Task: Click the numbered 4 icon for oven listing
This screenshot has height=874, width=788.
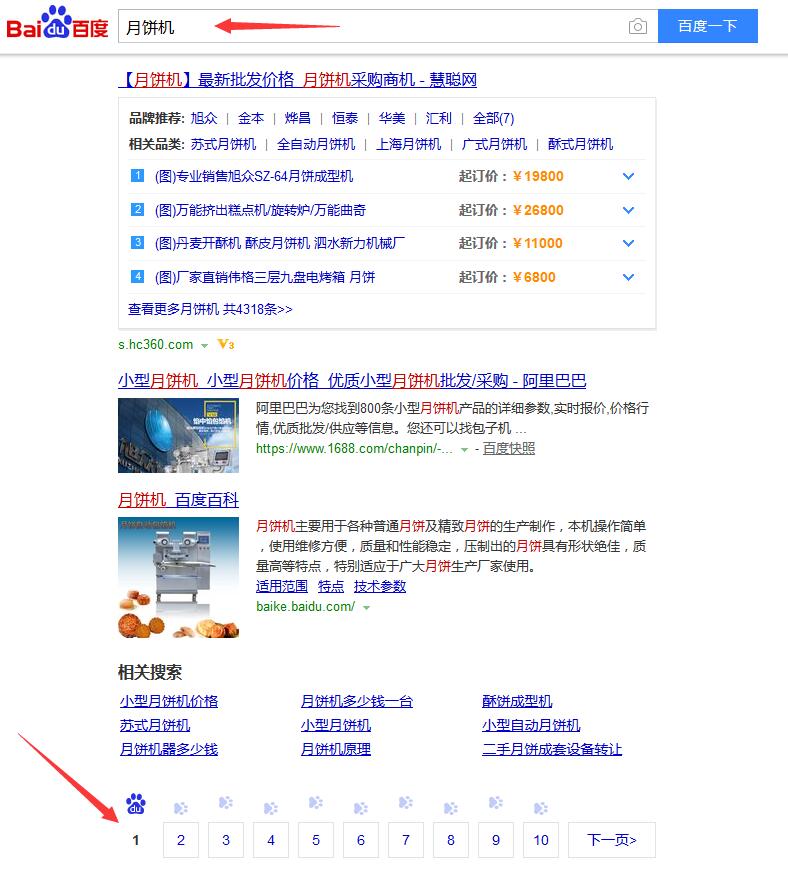Action: tap(137, 276)
